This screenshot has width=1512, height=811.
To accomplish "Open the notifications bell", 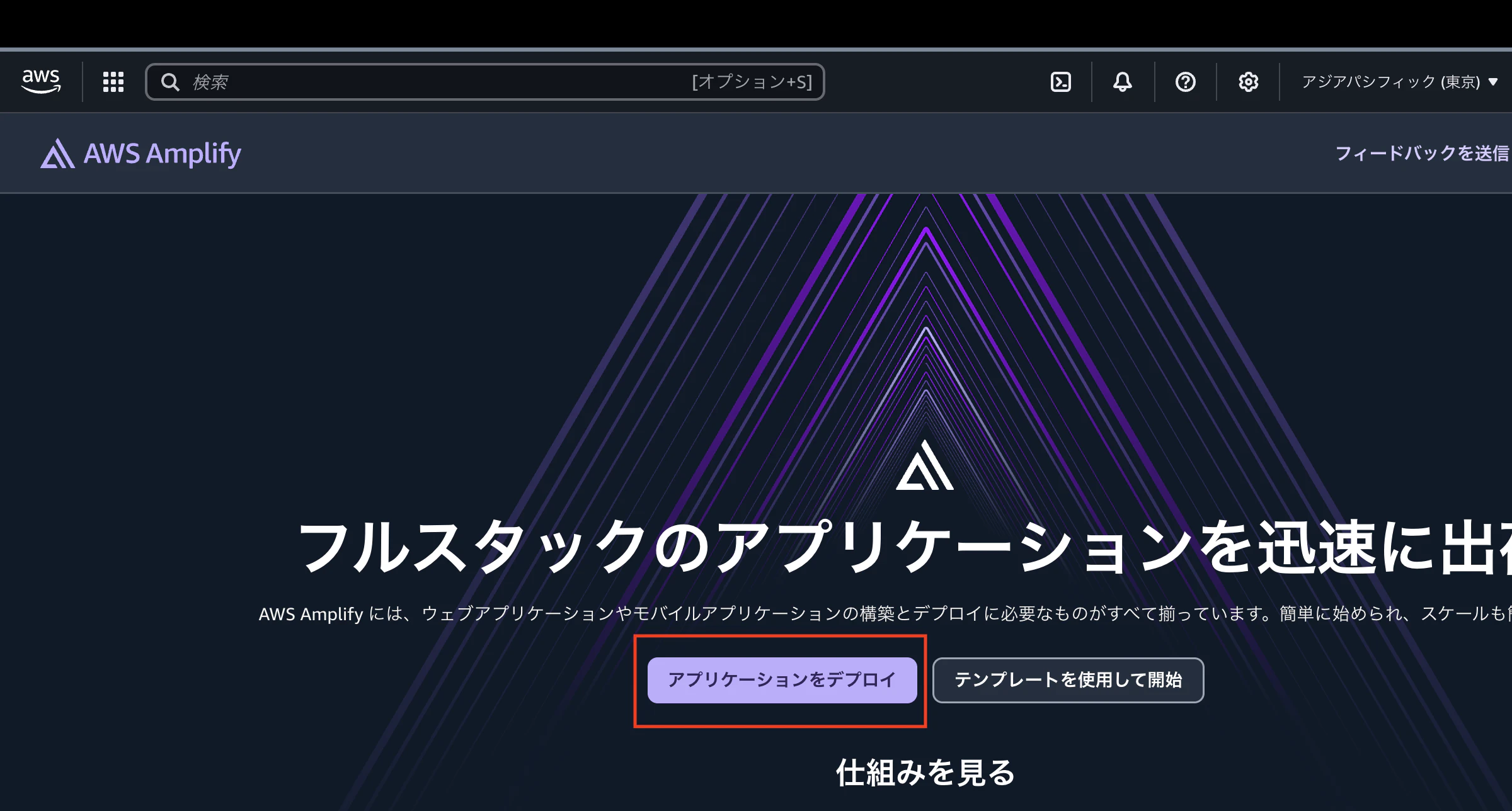I will coord(1123,82).
